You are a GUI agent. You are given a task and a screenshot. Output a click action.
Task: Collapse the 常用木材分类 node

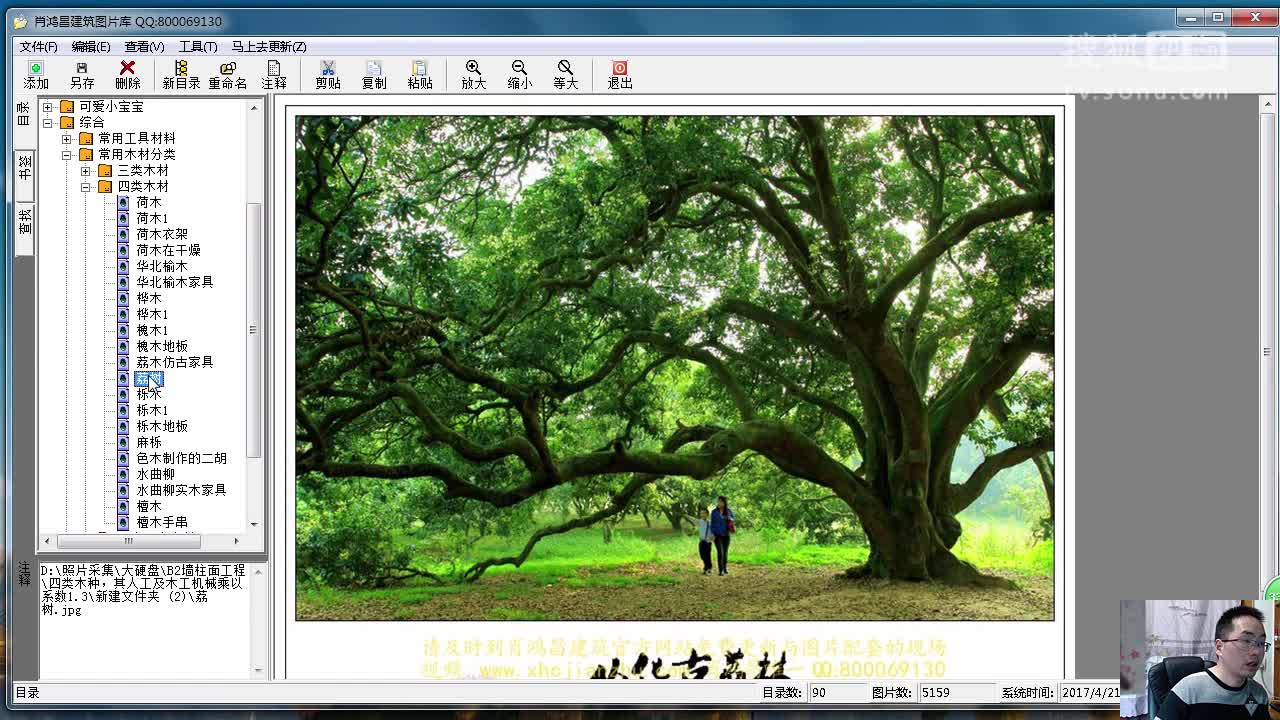(66, 154)
